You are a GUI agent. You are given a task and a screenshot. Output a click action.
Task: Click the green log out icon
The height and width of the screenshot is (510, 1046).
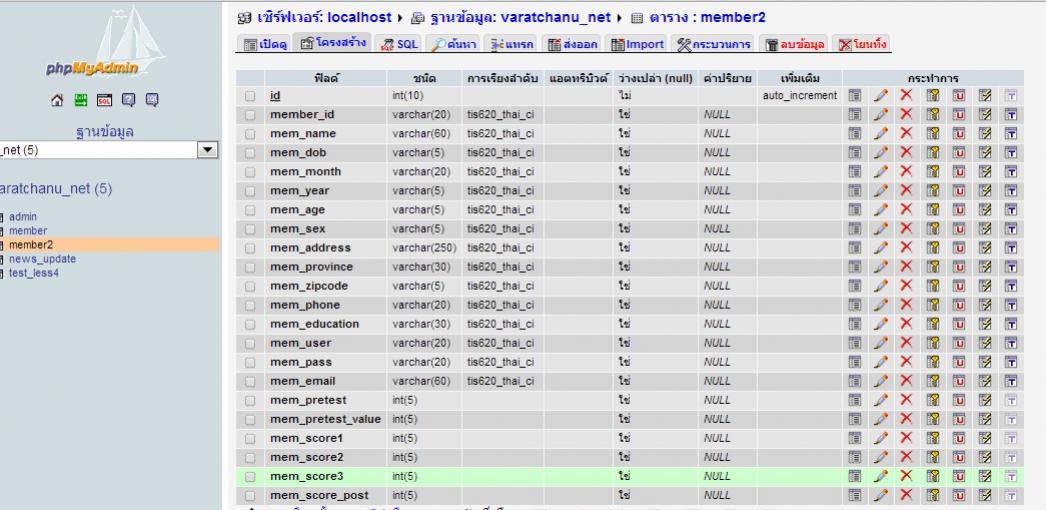[80, 100]
